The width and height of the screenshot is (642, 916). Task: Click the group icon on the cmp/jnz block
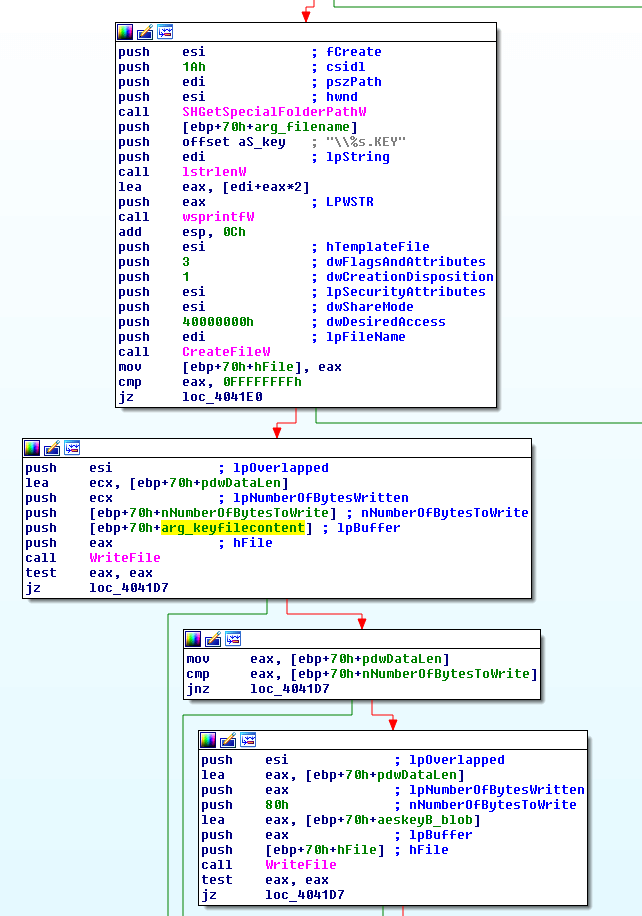point(233,639)
